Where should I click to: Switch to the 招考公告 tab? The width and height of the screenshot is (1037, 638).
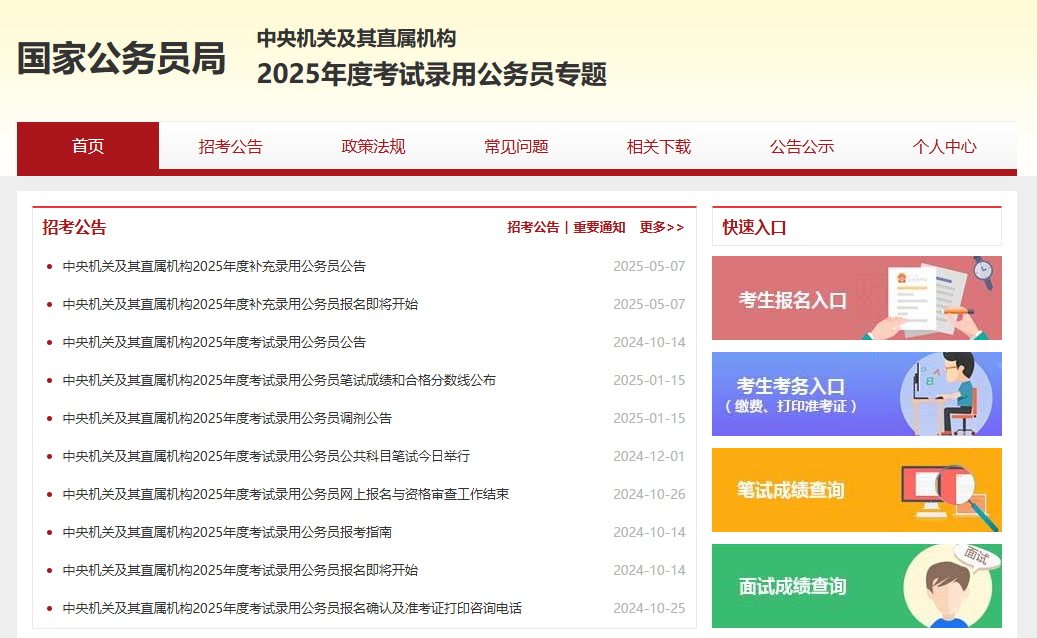230,146
